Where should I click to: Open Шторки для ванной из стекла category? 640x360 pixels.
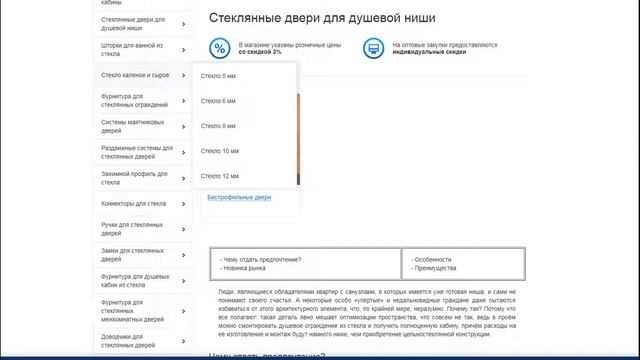[132, 49]
